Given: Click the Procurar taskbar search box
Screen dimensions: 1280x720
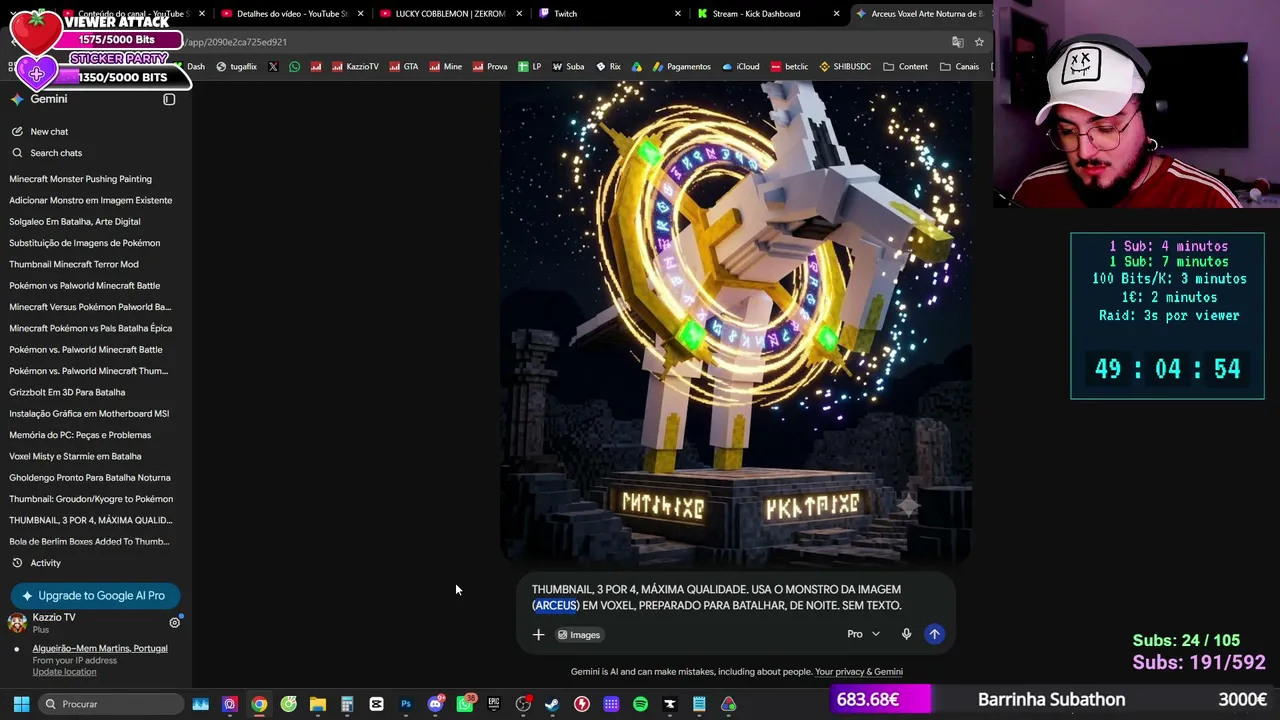Looking at the screenshot, I should pos(110,704).
